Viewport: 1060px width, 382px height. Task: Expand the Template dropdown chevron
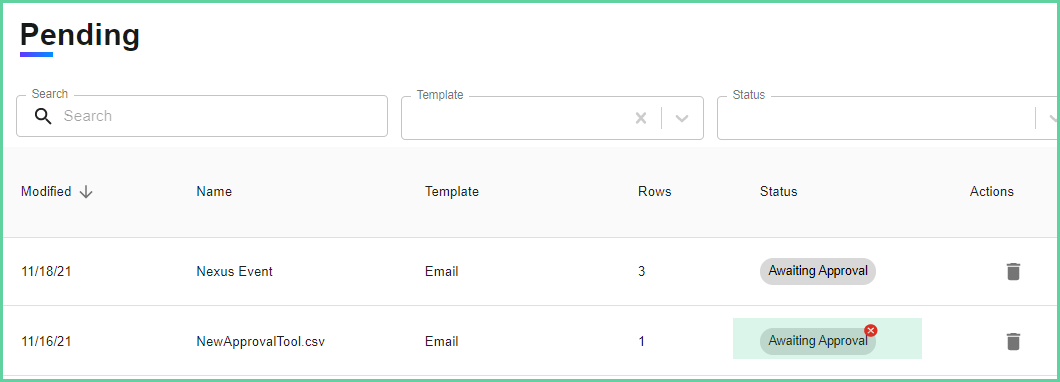tap(682, 118)
